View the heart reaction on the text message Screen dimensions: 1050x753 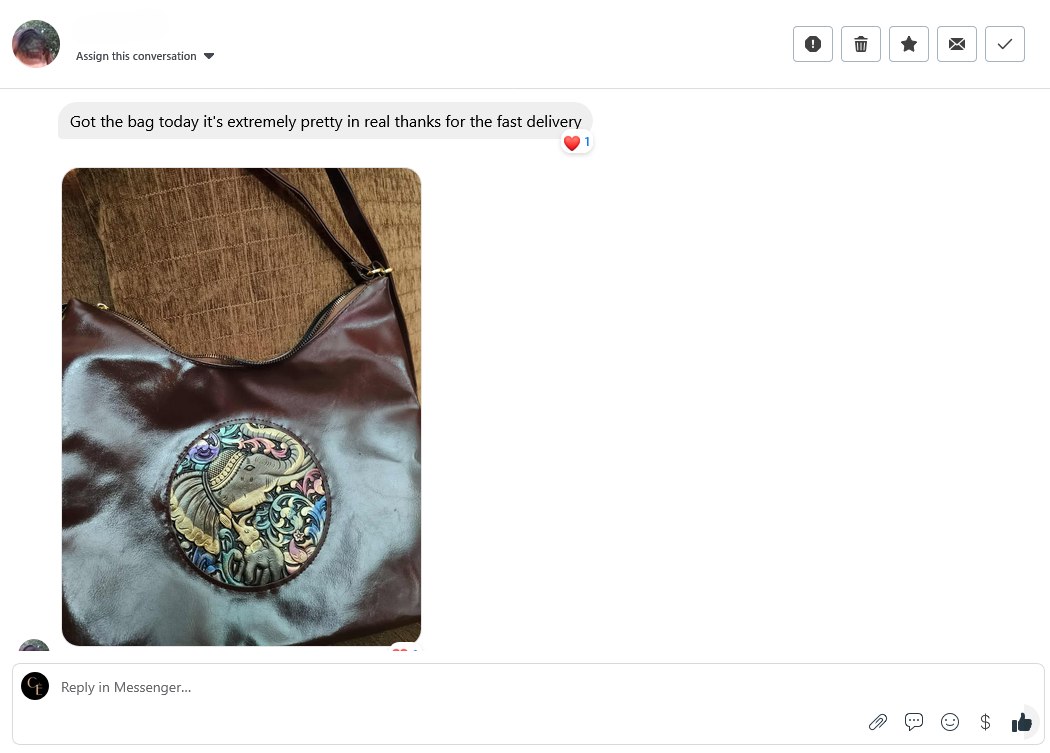(577, 143)
